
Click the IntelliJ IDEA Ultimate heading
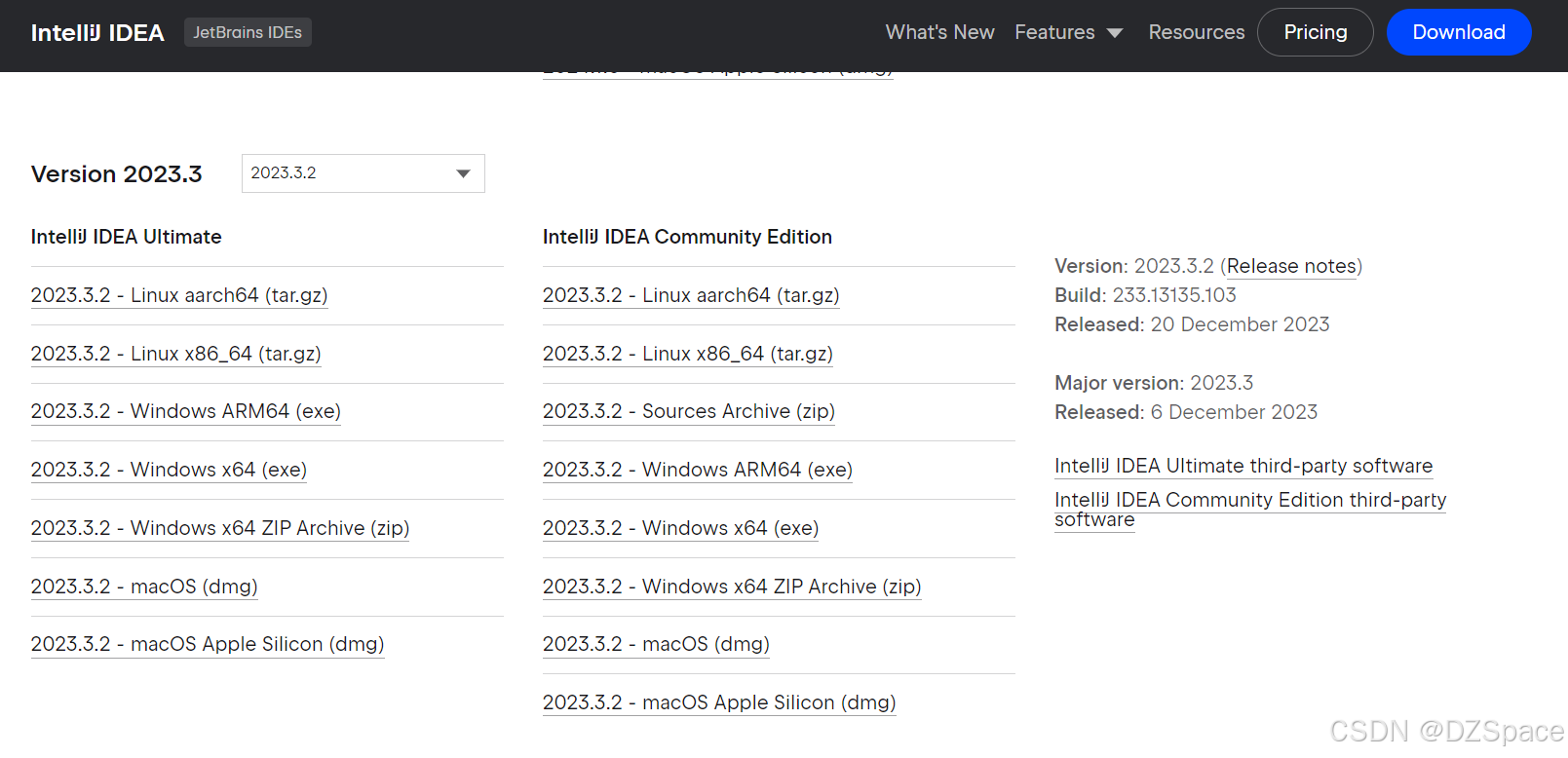tap(127, 237)
